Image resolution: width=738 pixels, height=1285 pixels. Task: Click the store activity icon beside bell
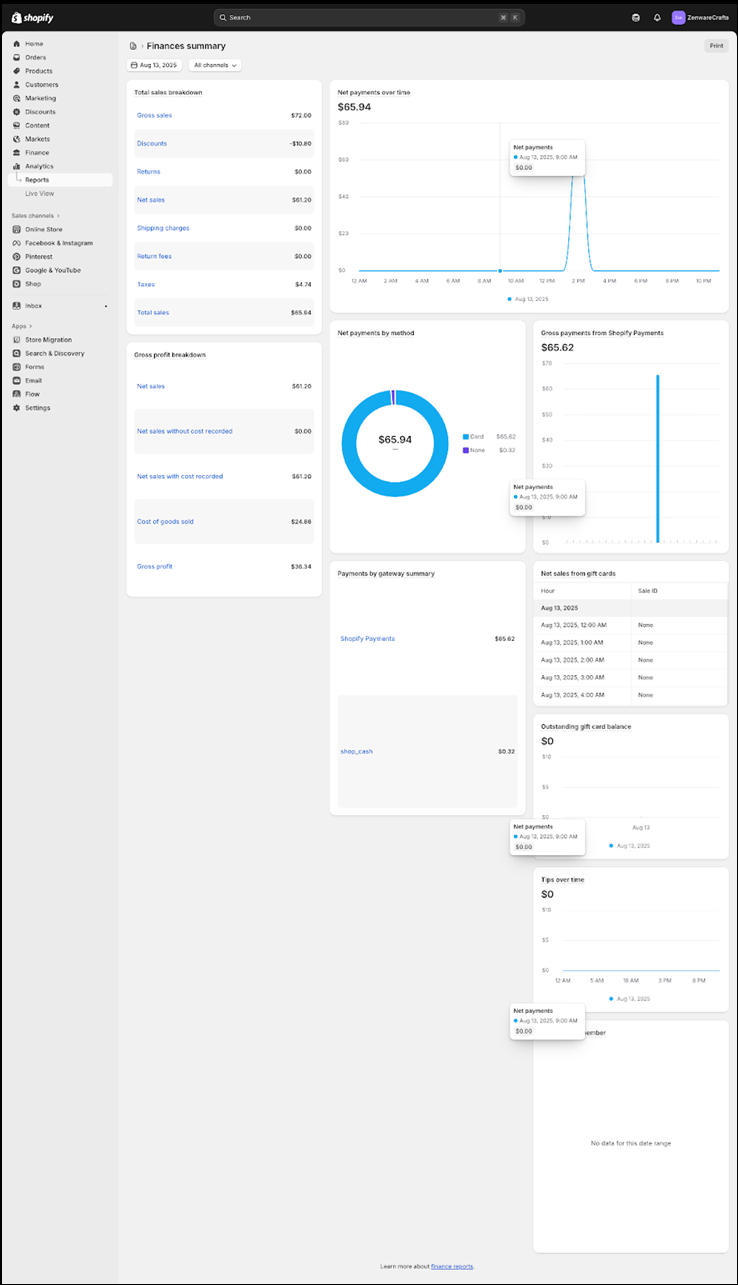[x=636, y=18]
